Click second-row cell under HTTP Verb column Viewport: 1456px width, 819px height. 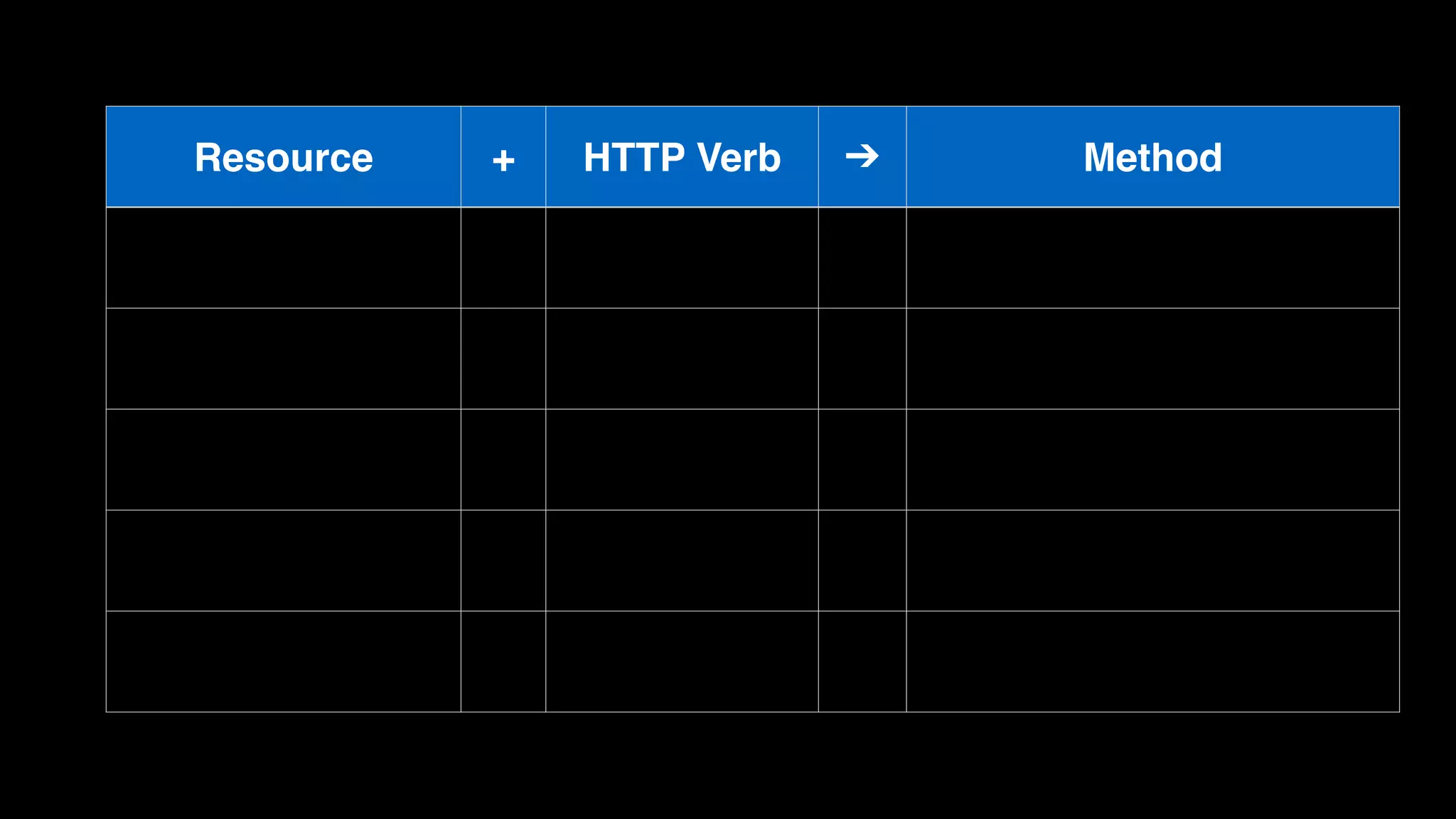[682, 358]
